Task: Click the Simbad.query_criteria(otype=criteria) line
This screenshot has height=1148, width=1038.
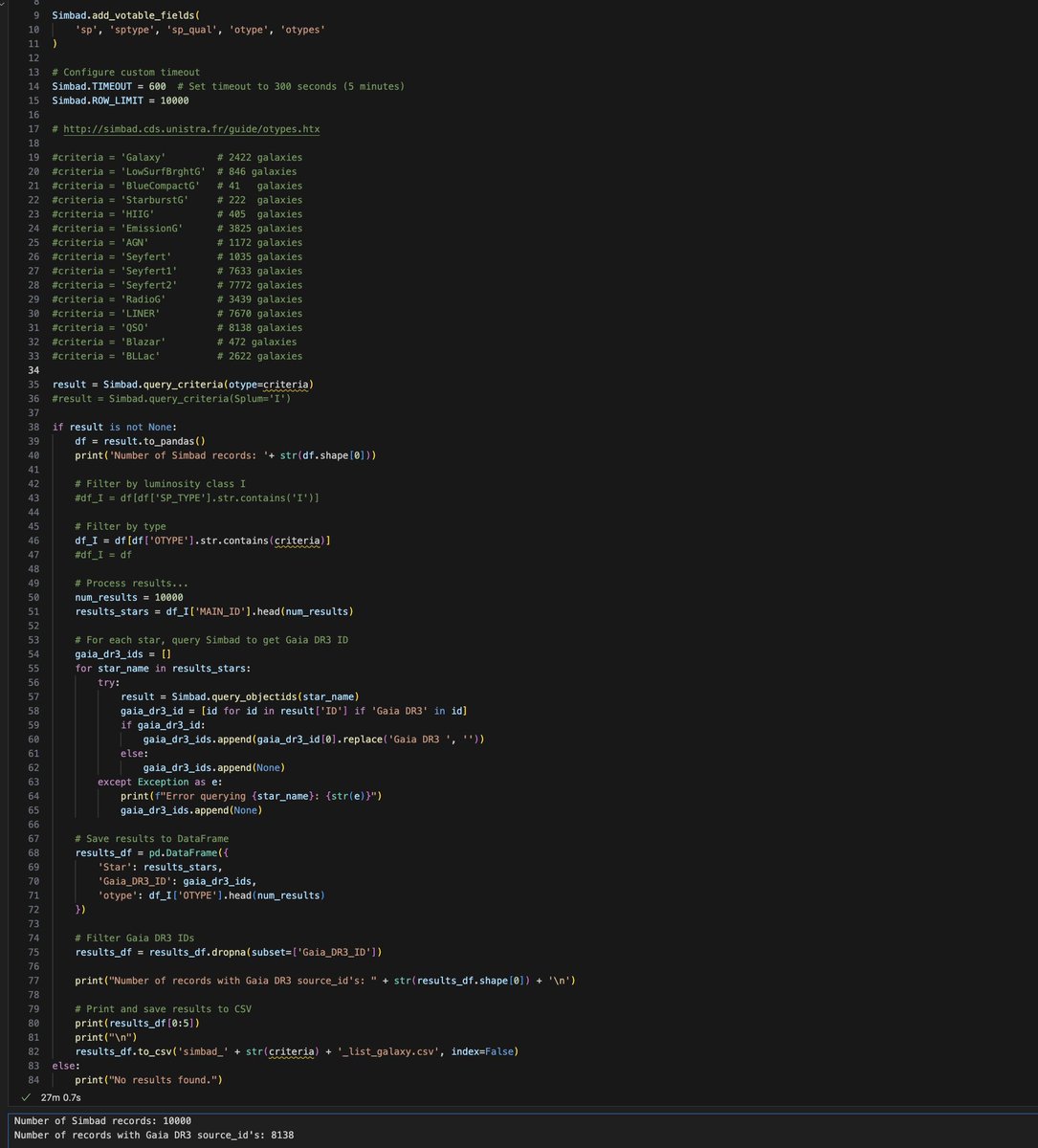Action: (183, 385)
